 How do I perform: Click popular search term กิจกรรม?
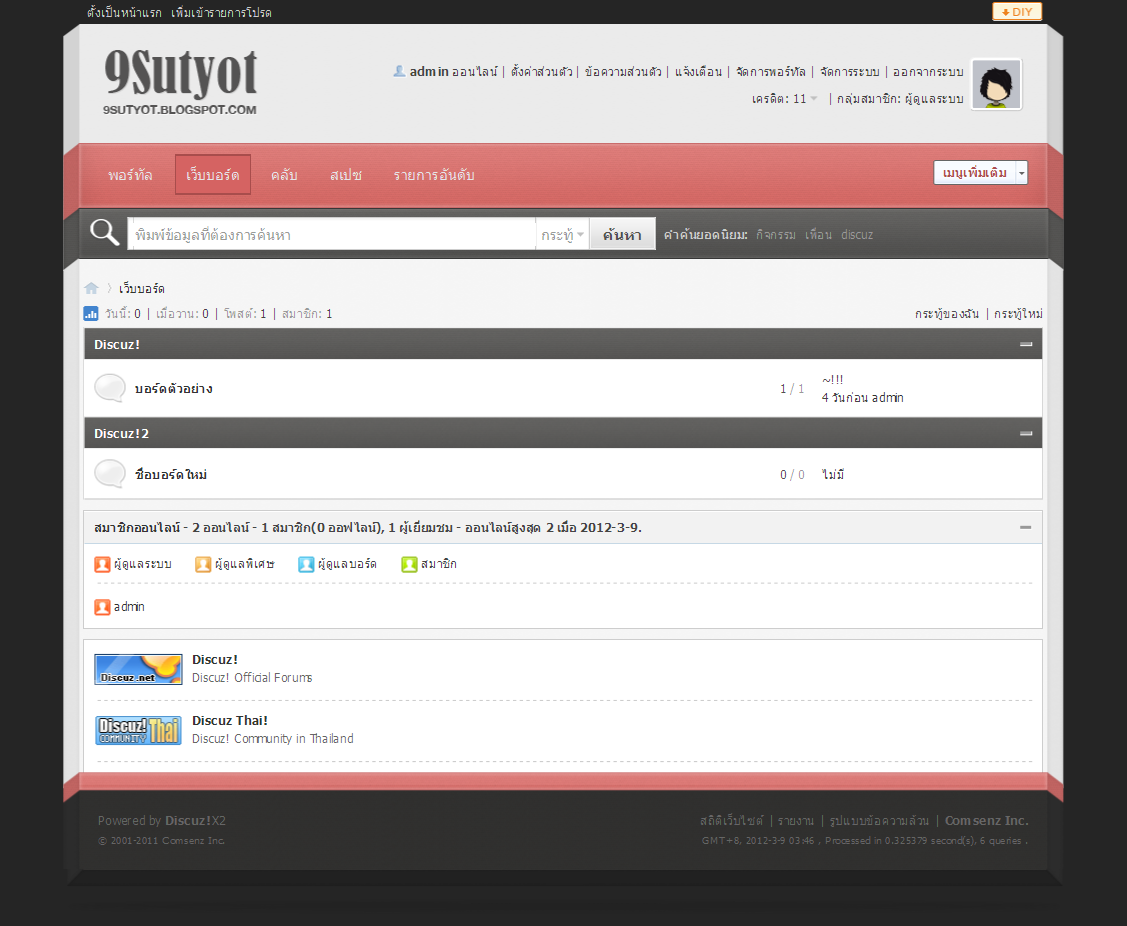(776, 234)
